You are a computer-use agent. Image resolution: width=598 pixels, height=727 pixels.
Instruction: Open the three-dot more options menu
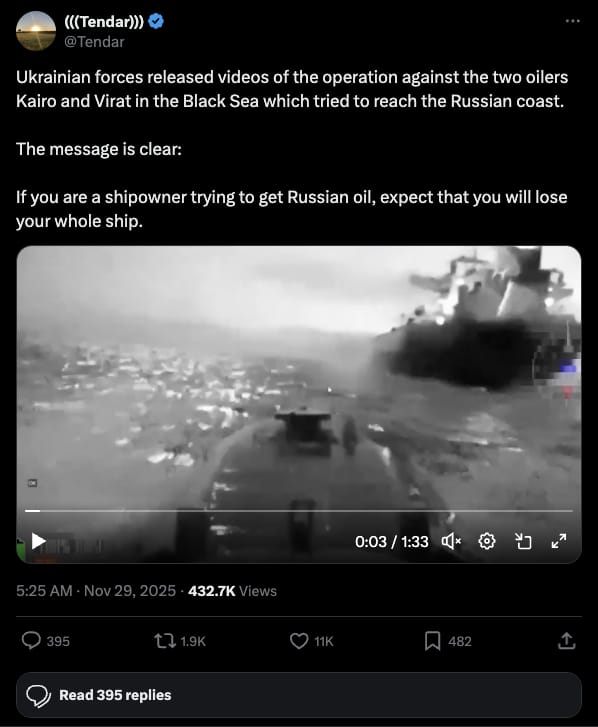click(x=573, y=21)
